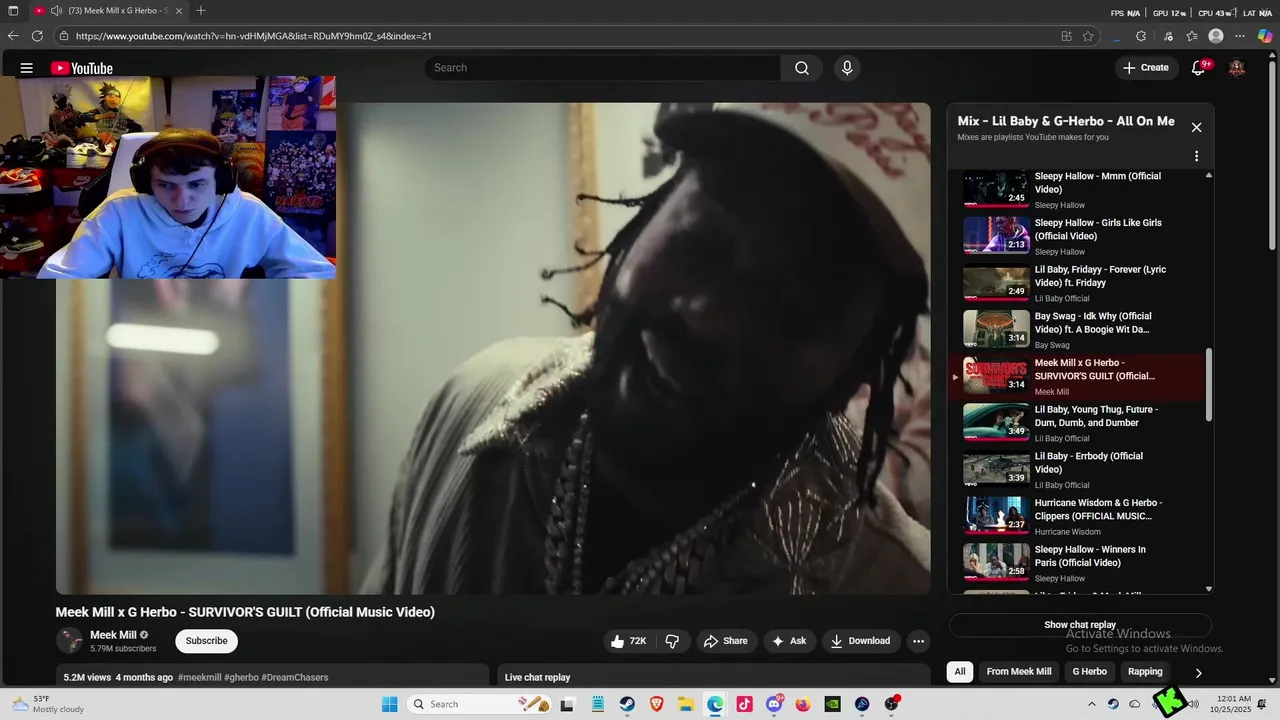
Task: Click the browser address bar URL
Action: (x=253, y=36)
